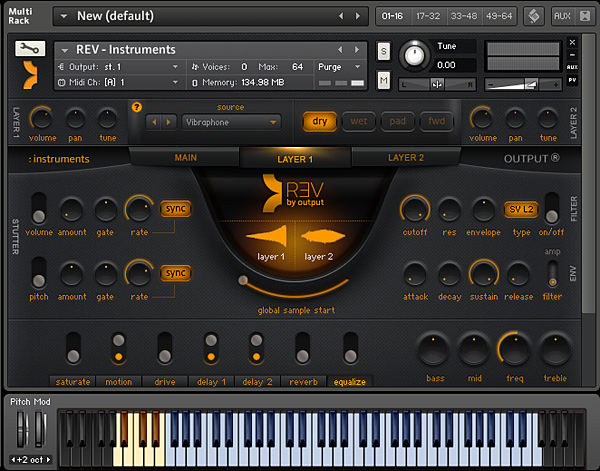Expand the REV - Instruments name menu
The image size is (600, 471).
click(64, 50)
